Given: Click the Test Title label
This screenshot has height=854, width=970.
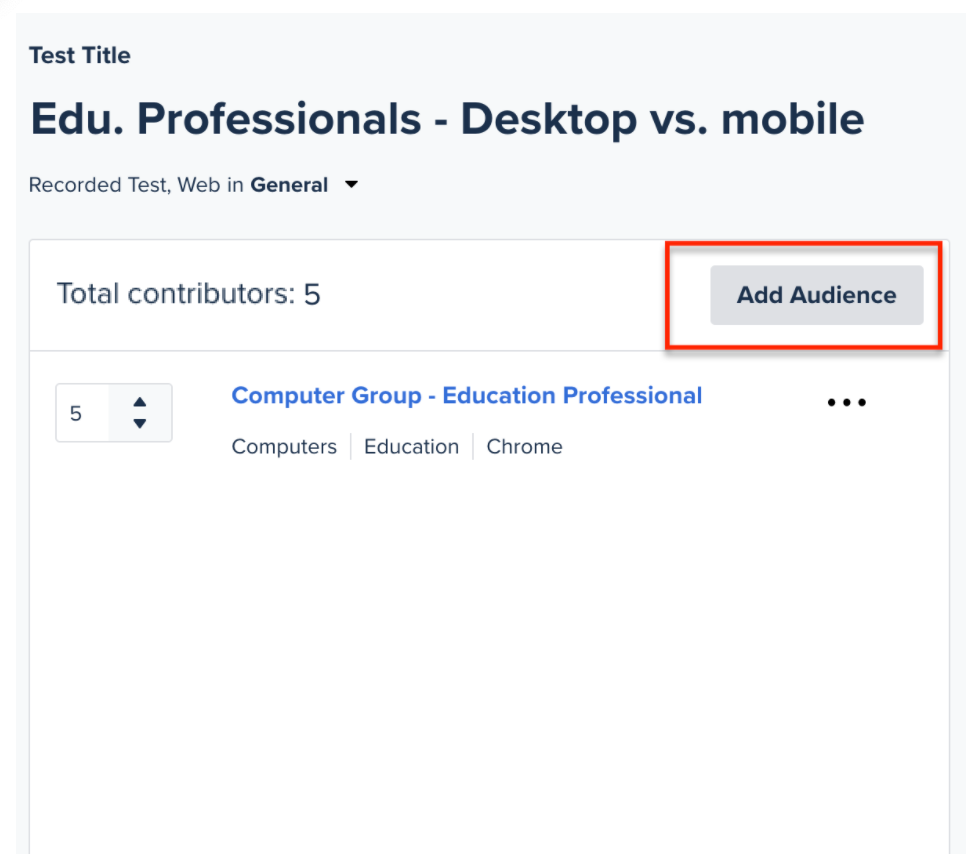Looking at the screenshot, I should point(79,55).
